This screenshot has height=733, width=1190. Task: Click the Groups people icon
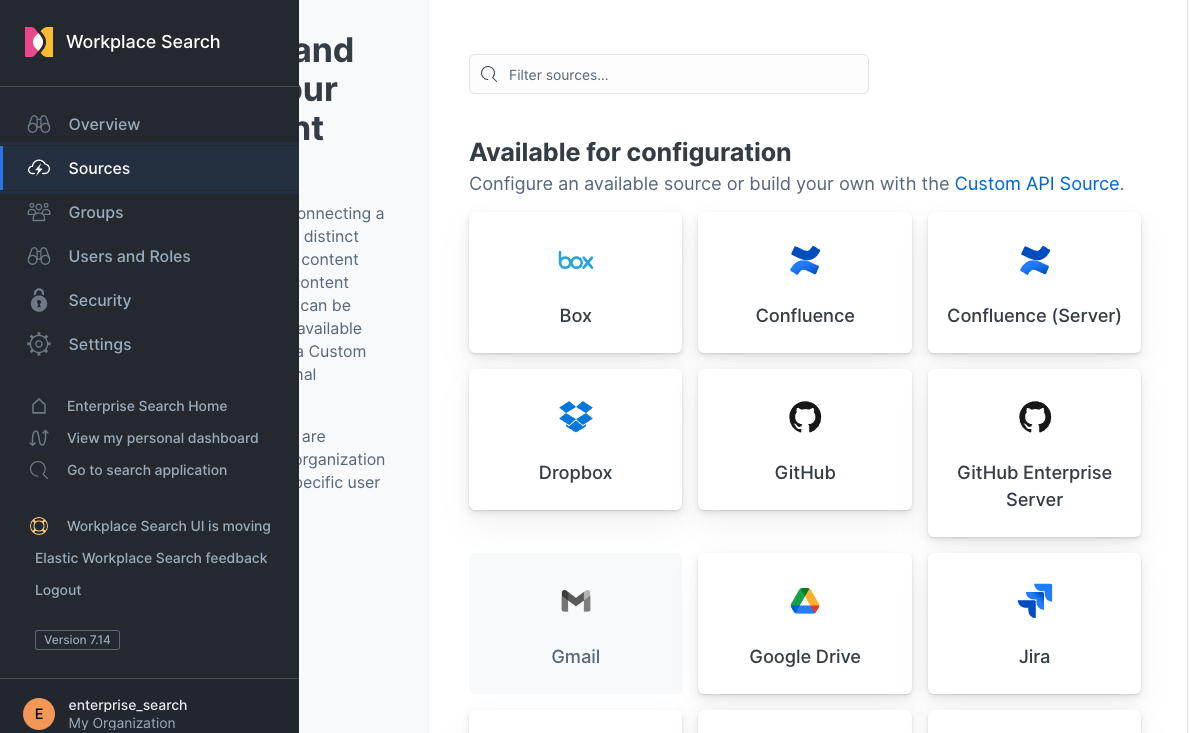38,212
